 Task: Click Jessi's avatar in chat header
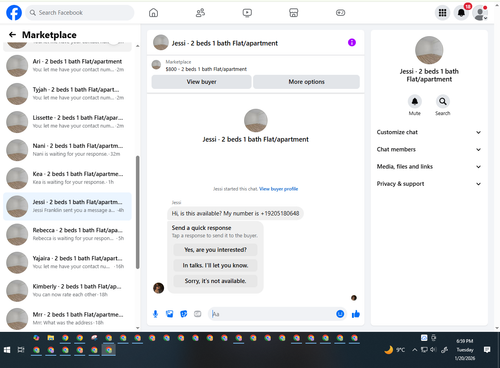click(161, 42)
